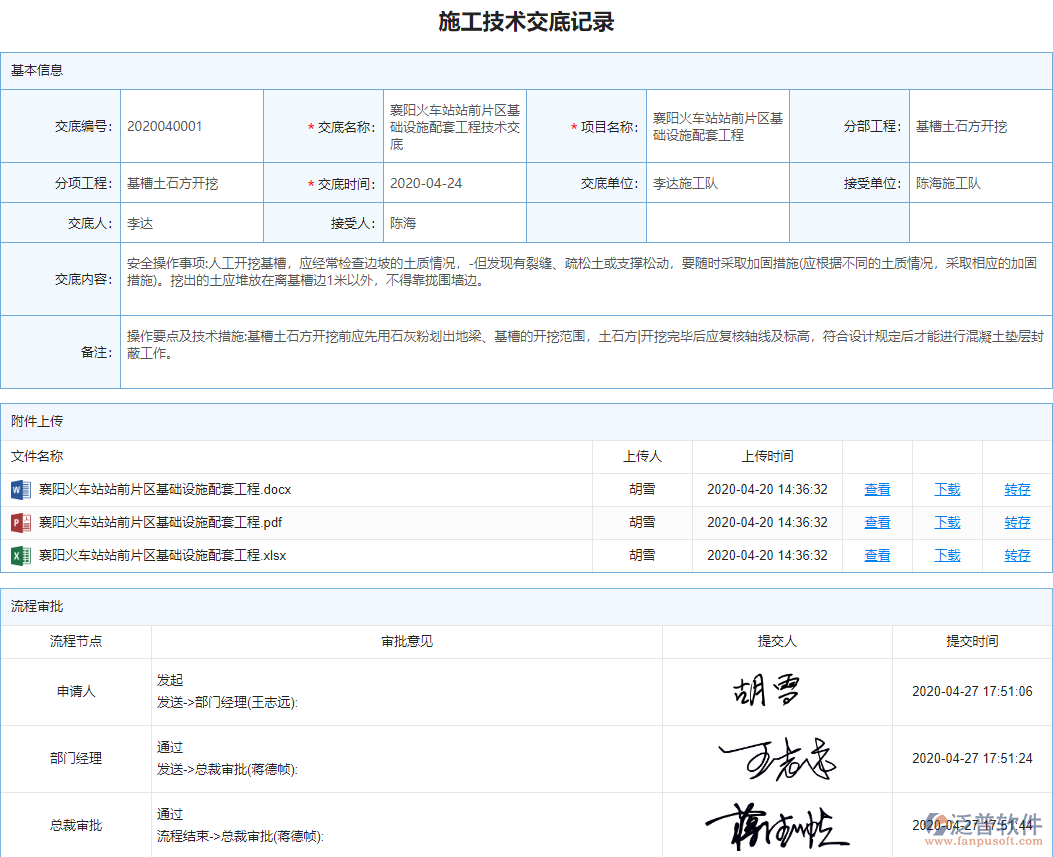The image size is (1053, 857).
Task: Click 下载 for the pdf attachment
Action: [946, 522]
